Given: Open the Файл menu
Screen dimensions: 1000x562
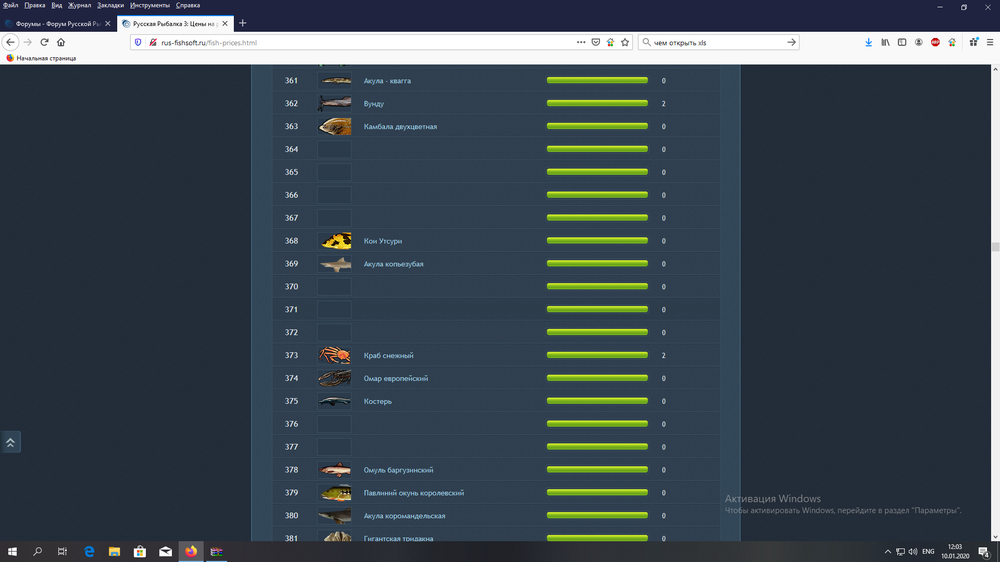Looking at the screenshot, I should [x=10, y=5].
